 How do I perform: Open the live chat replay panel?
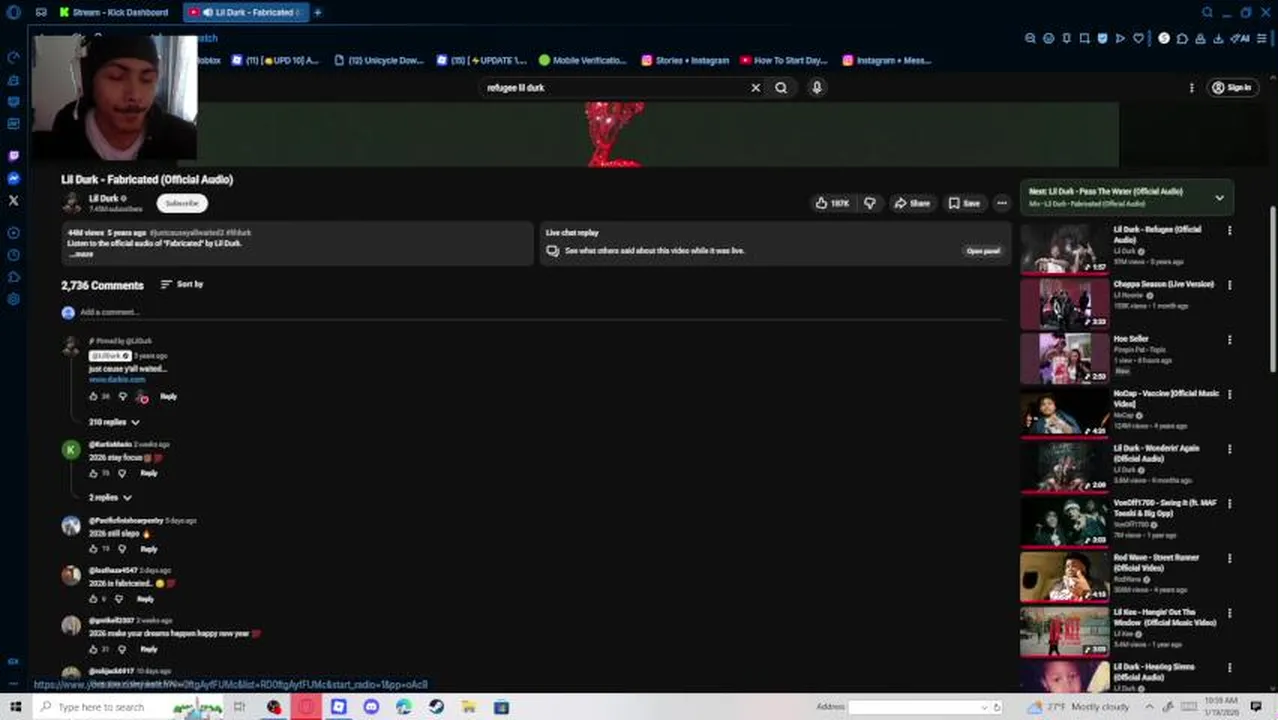pyautogui.click(x=983, y=251)
